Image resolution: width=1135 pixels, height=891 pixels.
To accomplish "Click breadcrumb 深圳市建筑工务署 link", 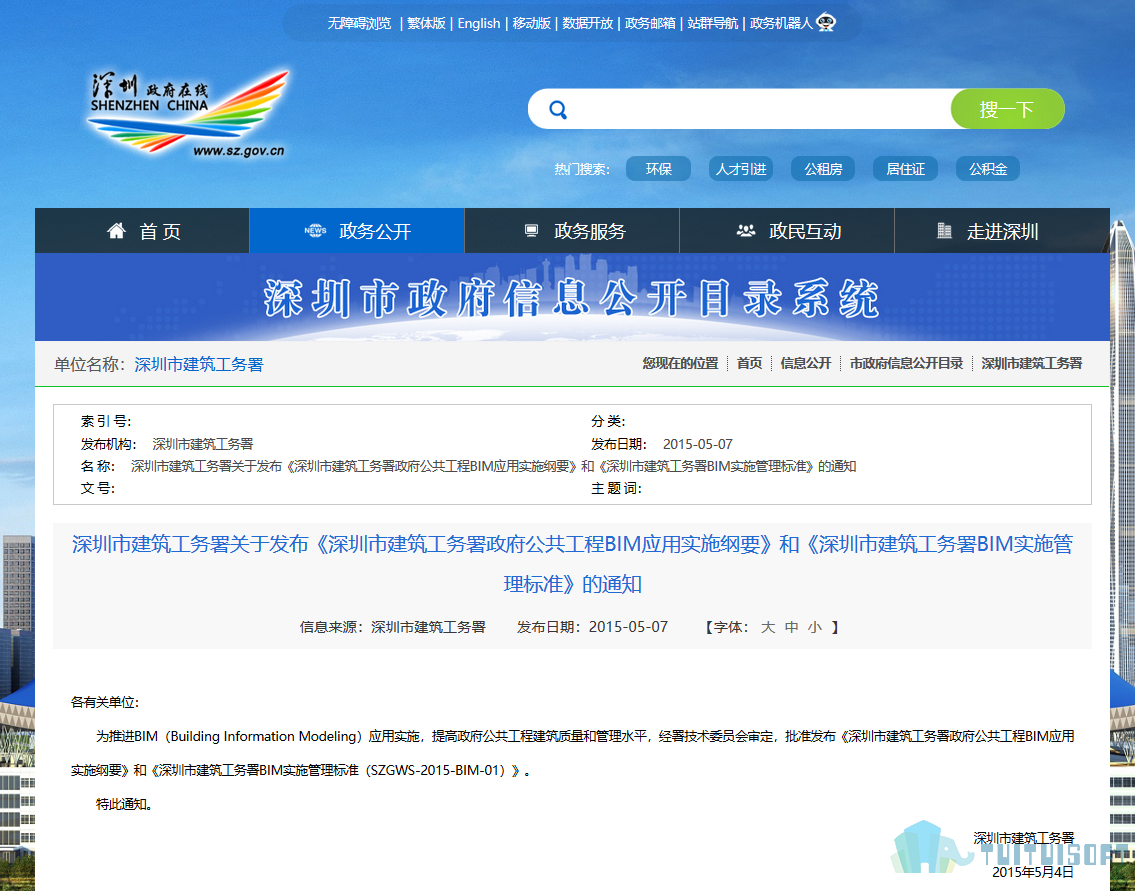I will (1031, 363).
